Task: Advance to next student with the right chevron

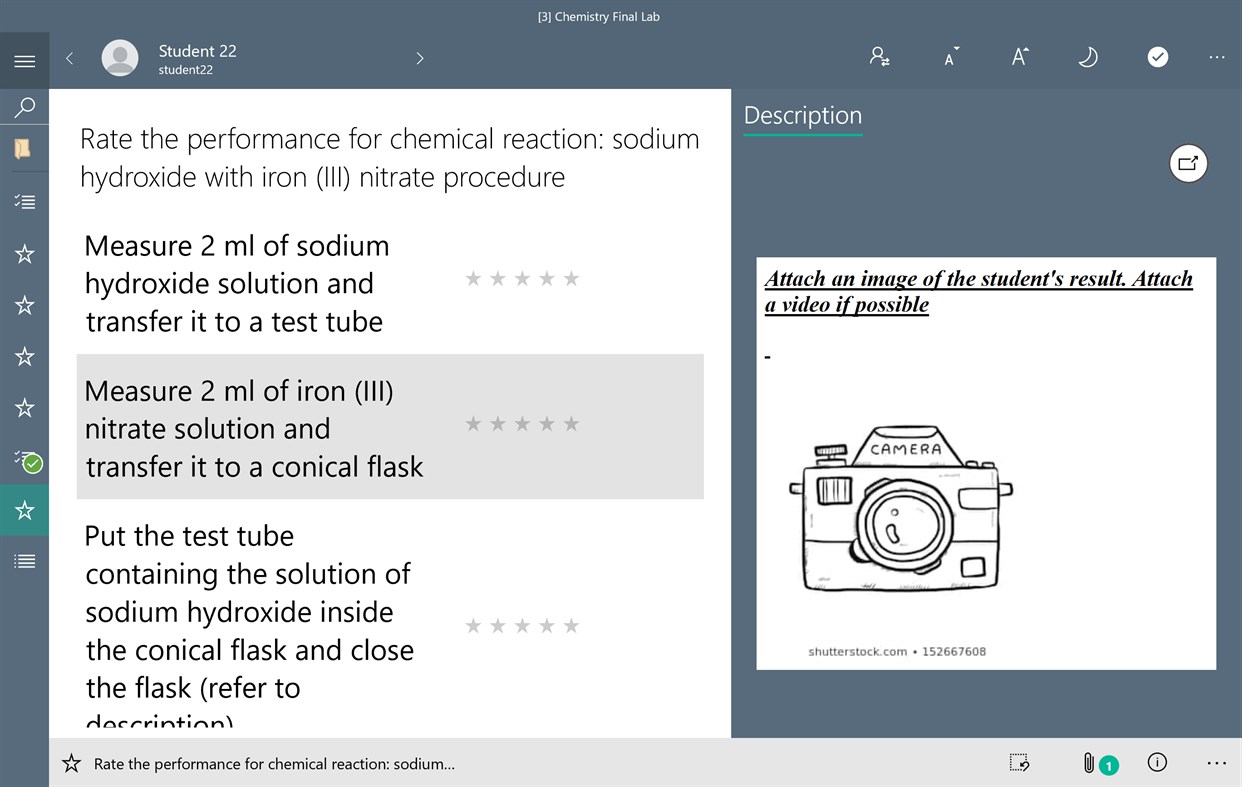Action: (419, 58)
